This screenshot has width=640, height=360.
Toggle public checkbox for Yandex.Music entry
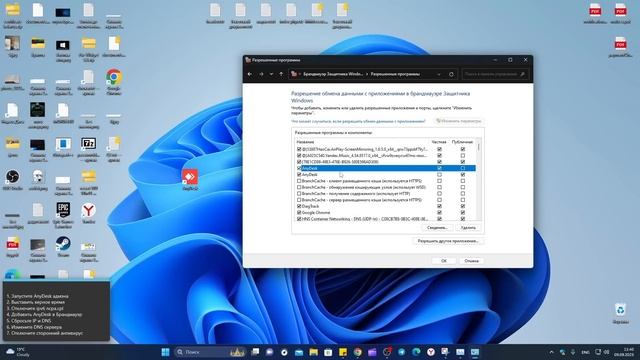point(462,156)
